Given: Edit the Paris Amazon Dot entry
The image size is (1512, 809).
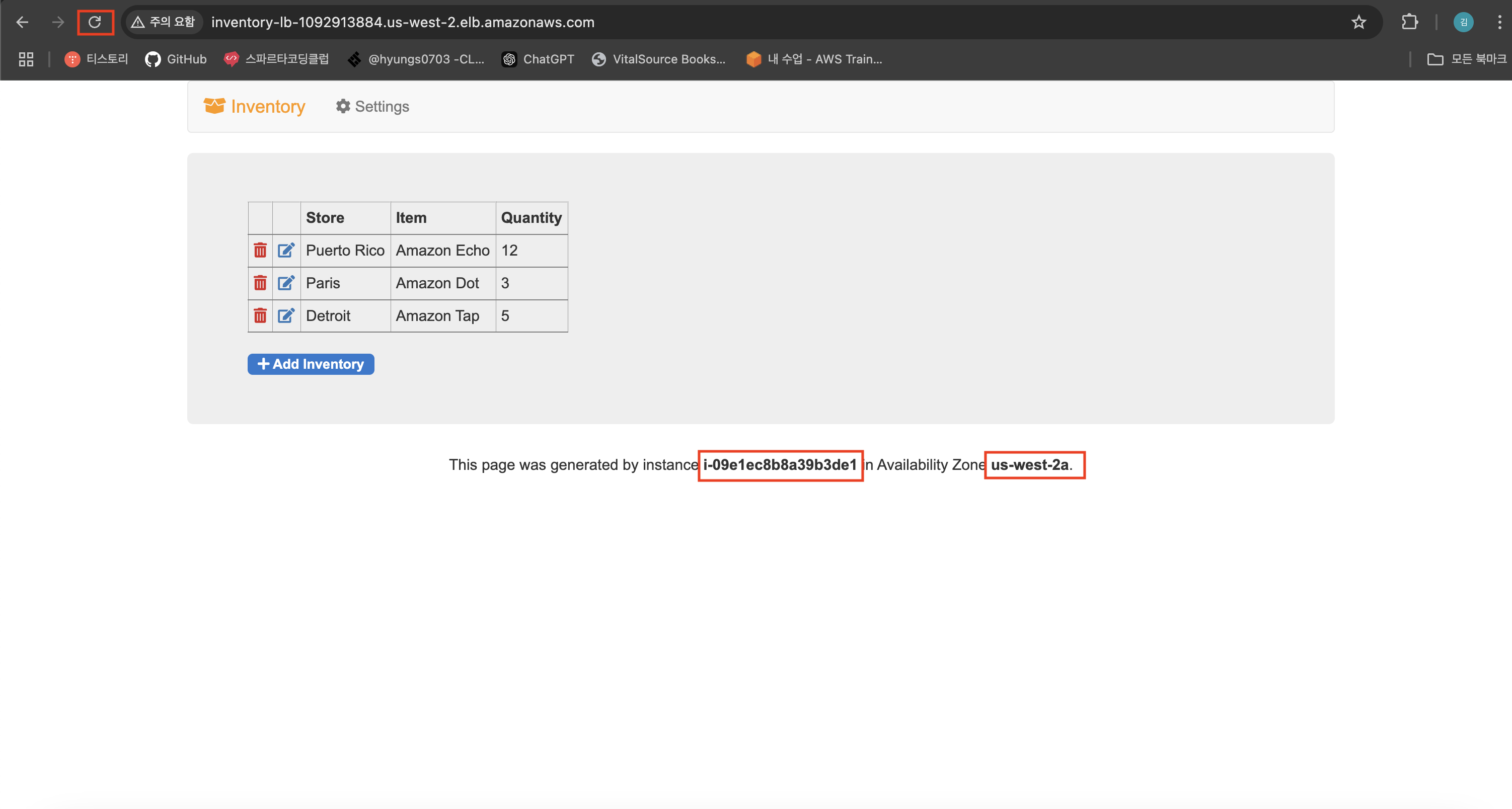Looking at the screenshot, I should [286, 283].
